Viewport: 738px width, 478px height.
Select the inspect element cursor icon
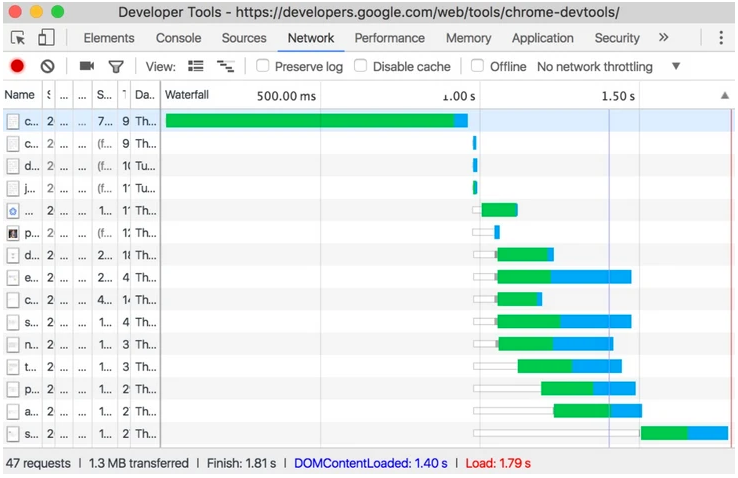click(18, 38)
